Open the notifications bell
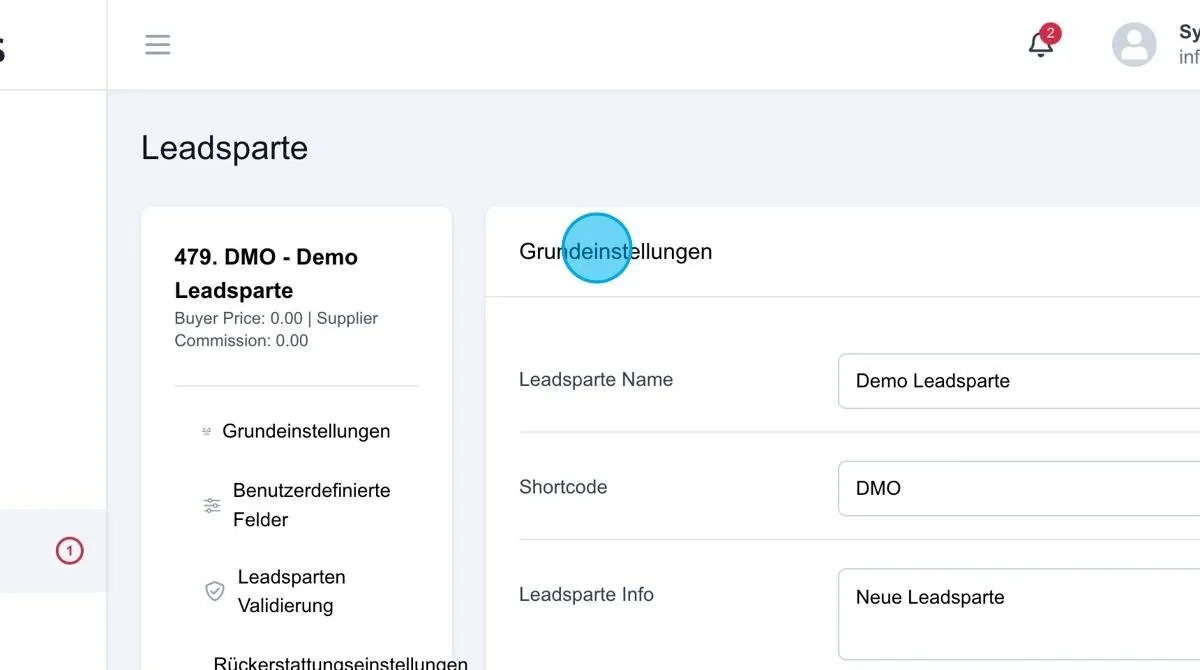The width and height of the screenshot is (1200, 670). [x=1041, y=44]
